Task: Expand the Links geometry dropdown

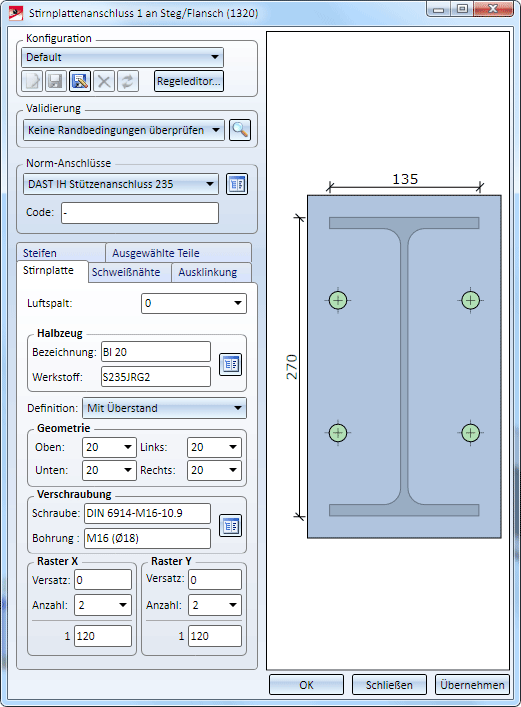Action: [x=214, y=447]
